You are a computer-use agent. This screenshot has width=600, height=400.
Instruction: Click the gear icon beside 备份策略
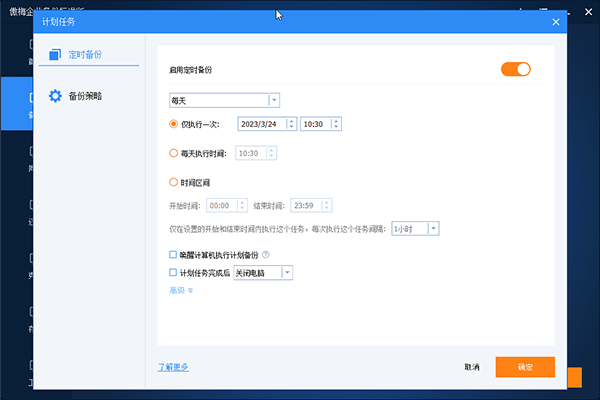56,96
